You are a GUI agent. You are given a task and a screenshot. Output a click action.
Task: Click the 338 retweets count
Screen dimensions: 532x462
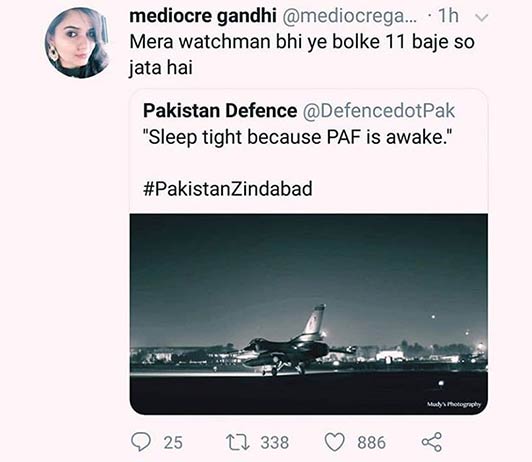click(274, 443)
